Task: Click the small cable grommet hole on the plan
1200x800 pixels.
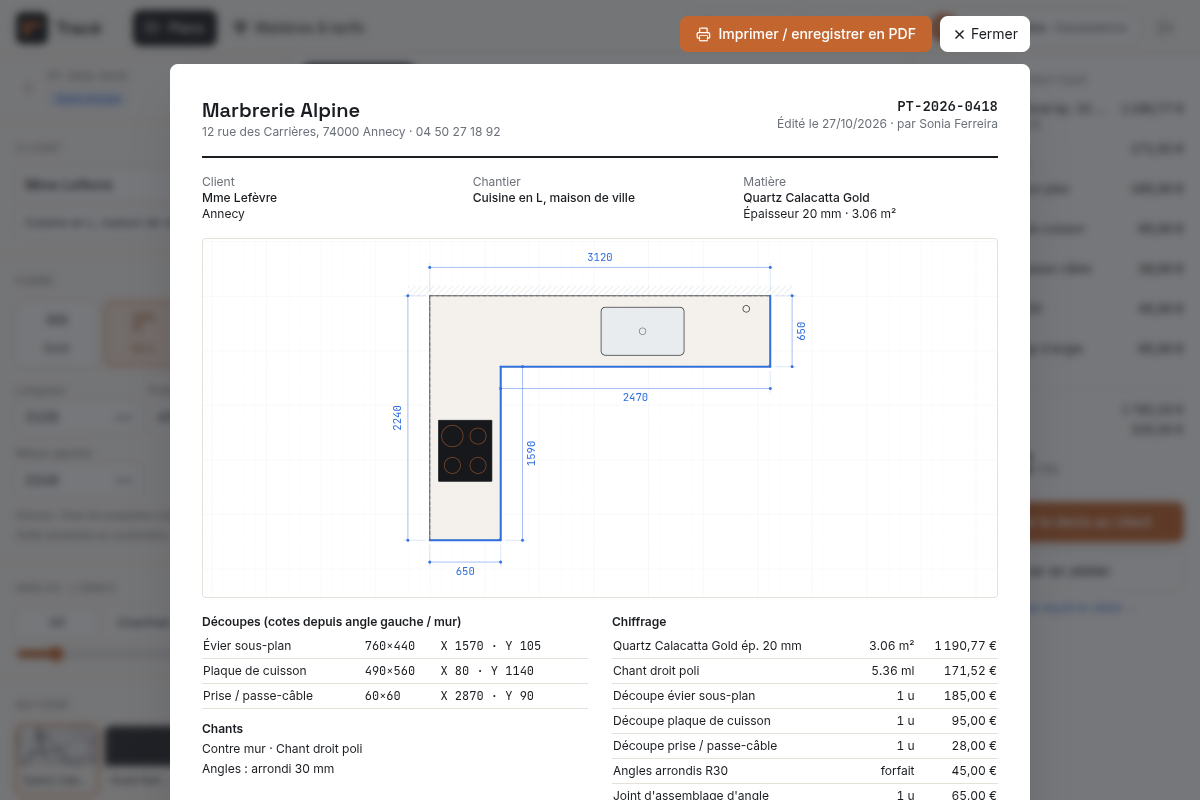Action: coord(746,309)
